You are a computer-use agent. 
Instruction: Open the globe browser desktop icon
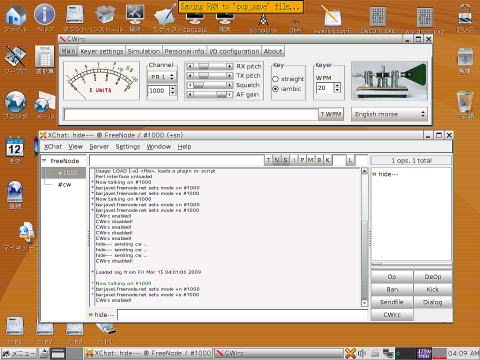click(x=15, y=101)
